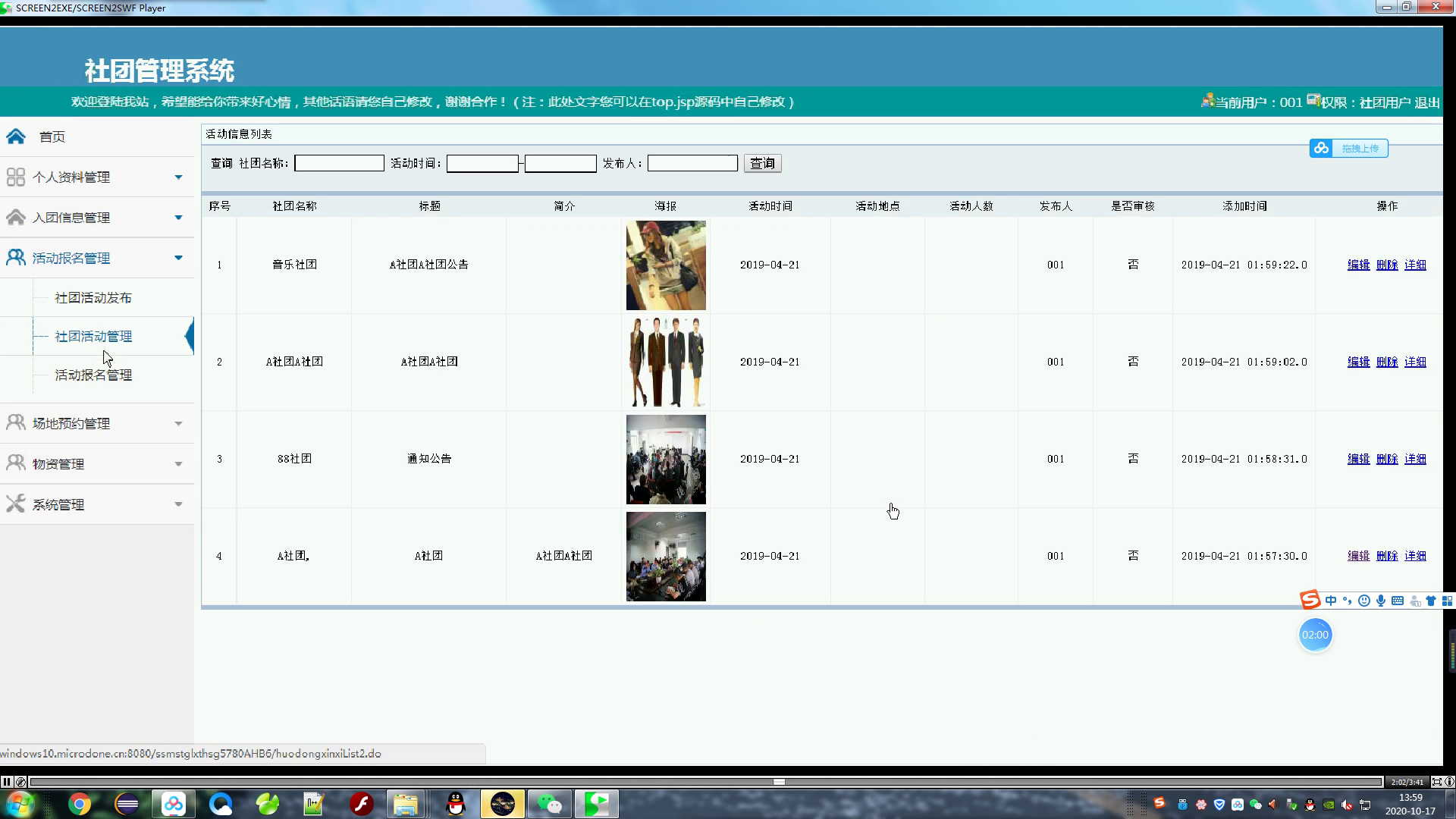Click the 个人资料管理 grid icon
Screen dimensions: 1456x819
tap(16, 177)
